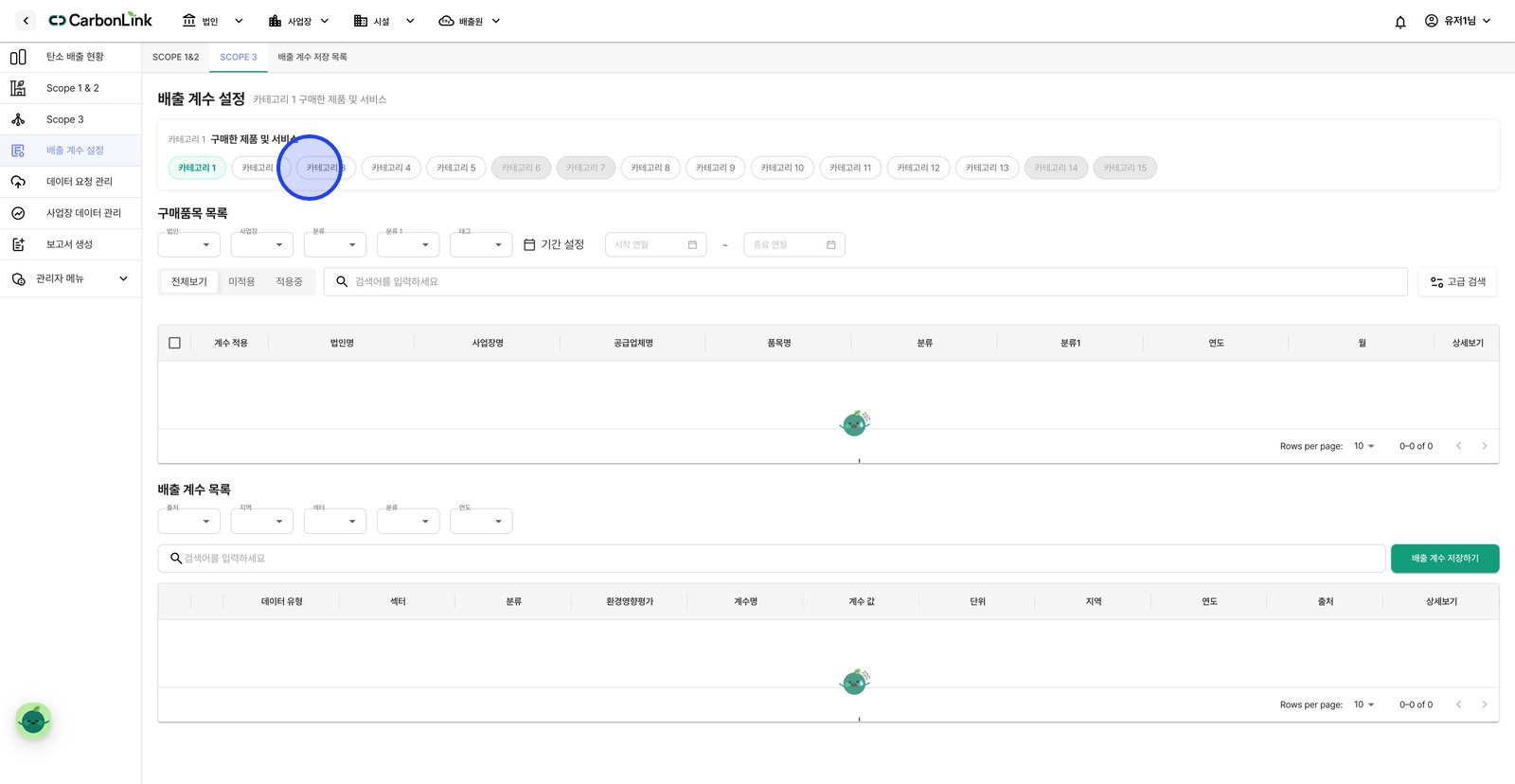Open 데이터 요청 관리 cloud upload icon

[x=18, y=182]
